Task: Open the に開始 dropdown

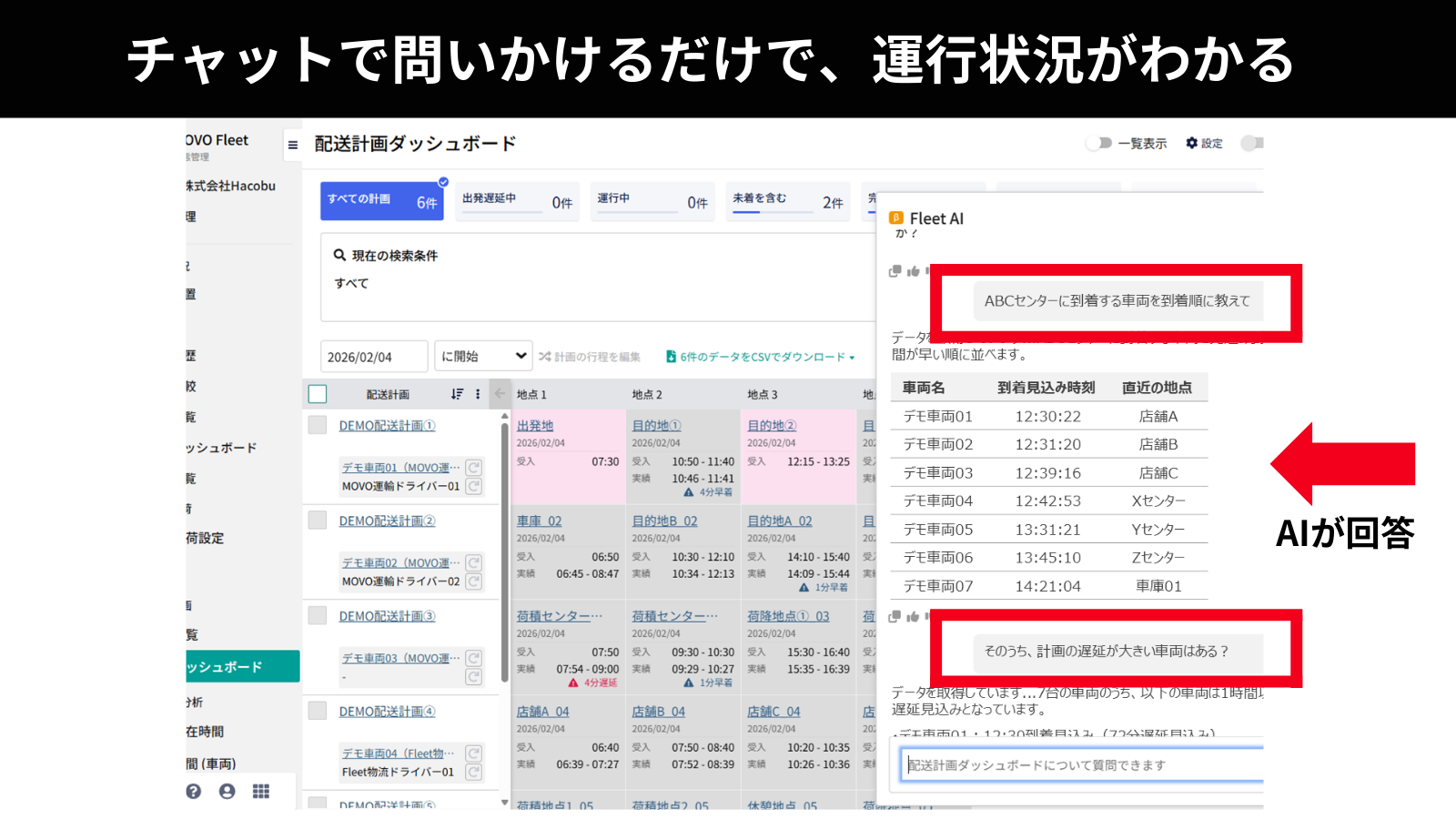Action: tap(483, 356)
